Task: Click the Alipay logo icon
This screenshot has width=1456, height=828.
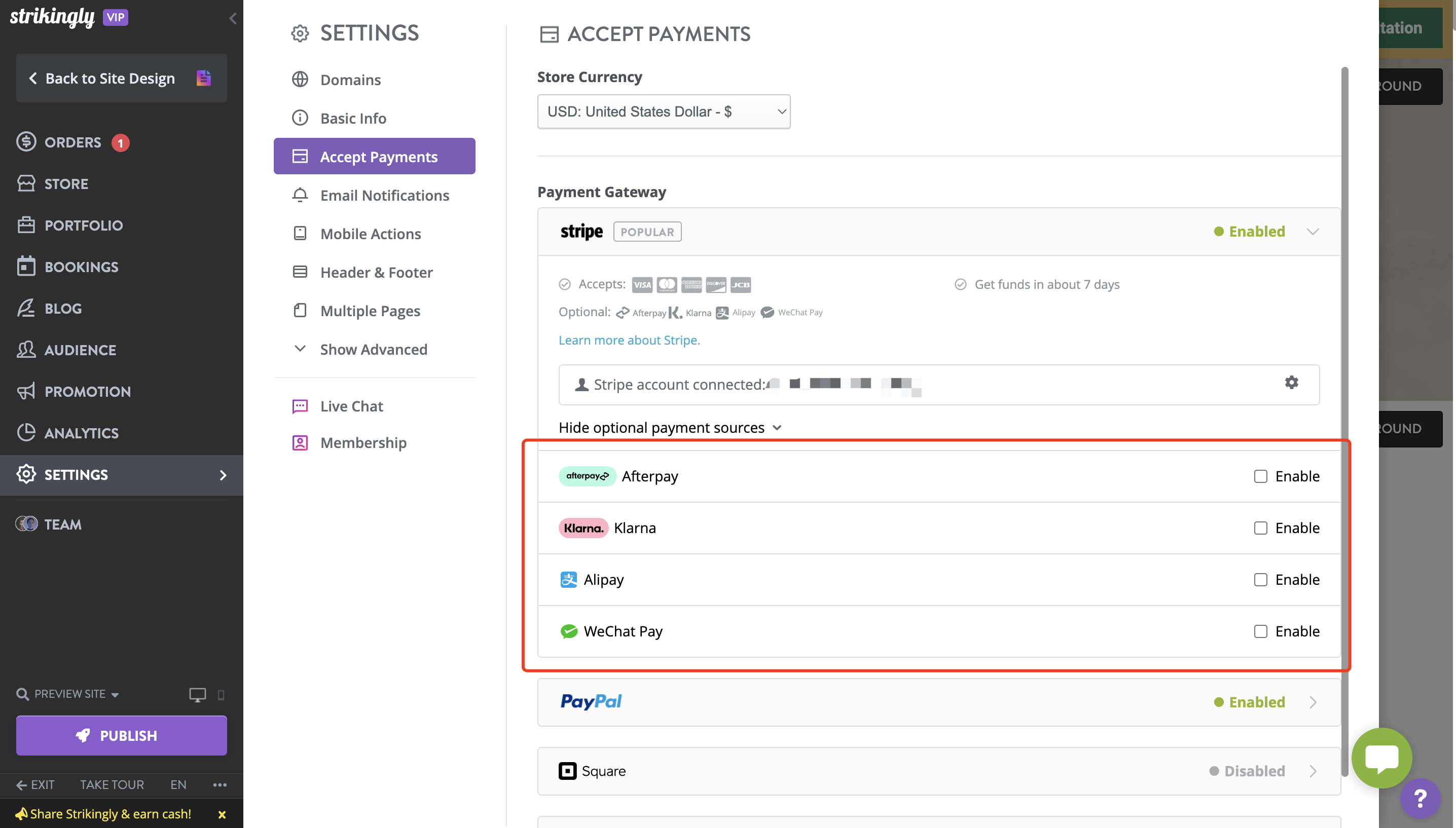Action: (x=568, y=580)
